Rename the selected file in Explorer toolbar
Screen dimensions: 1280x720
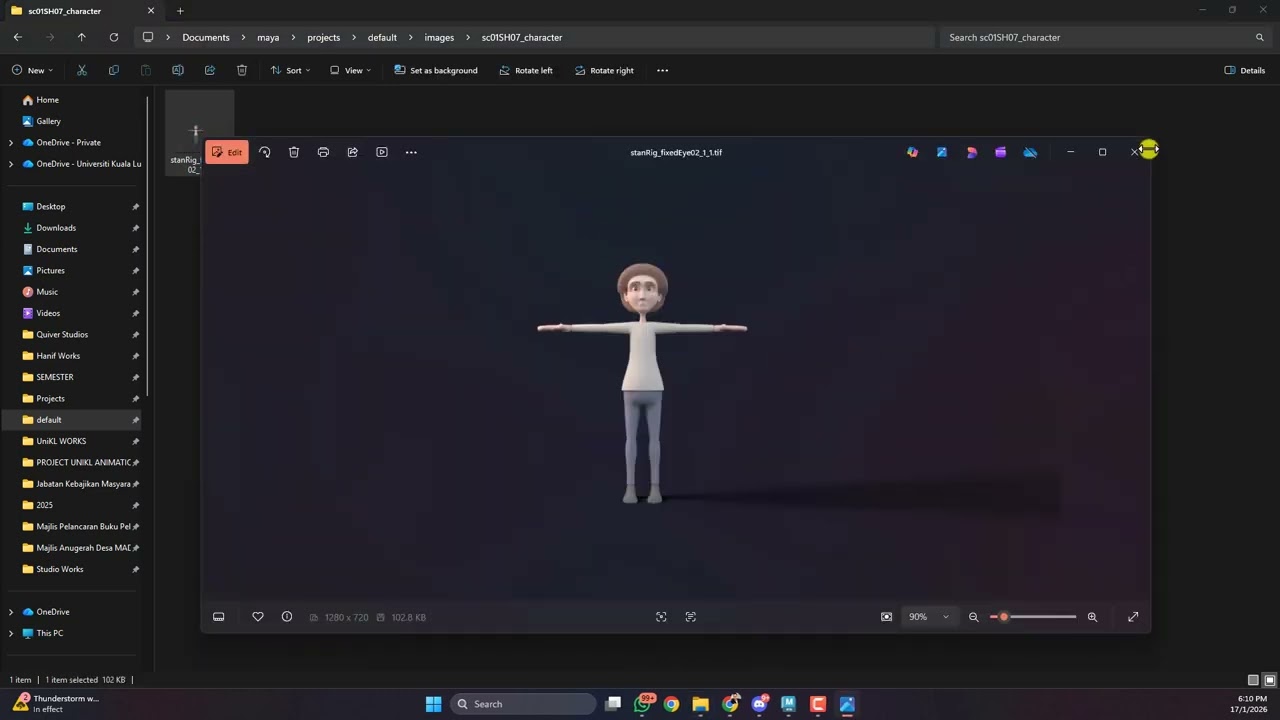(178, 70)
